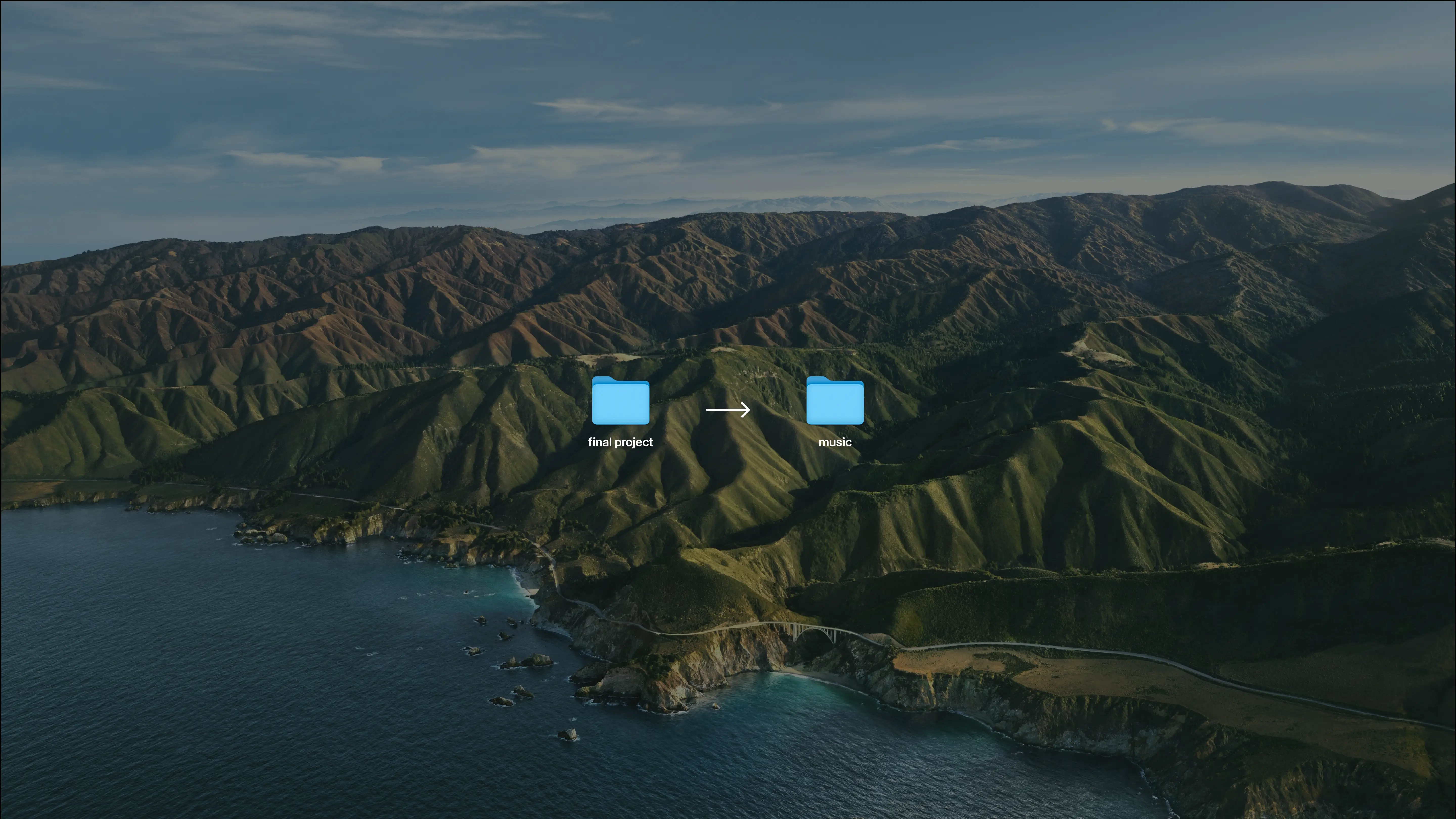This screenshot has height=819, width=1456.
Task: Click the word "project" in folder label
Action: tap(634, 443)
